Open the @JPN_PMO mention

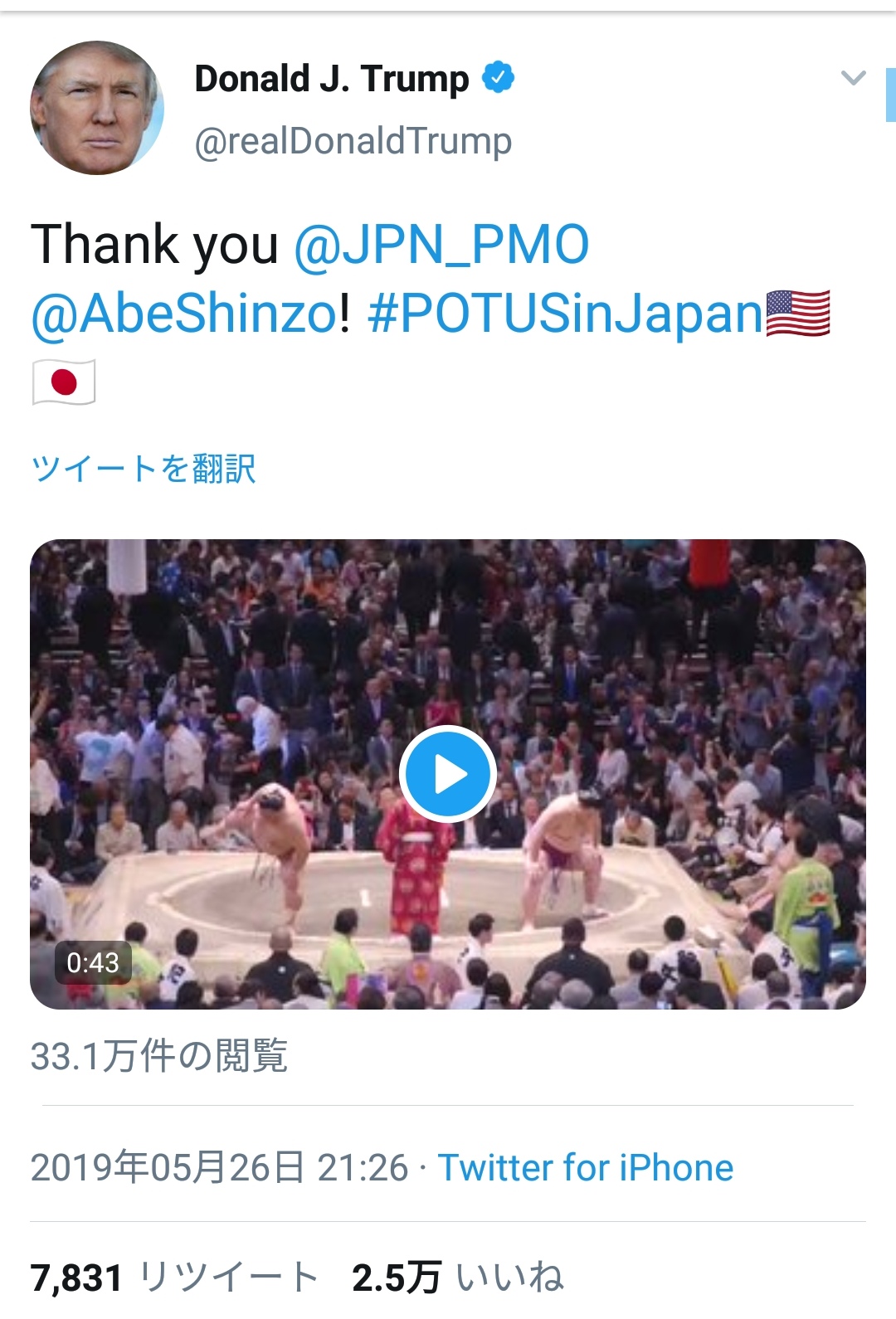pyautogui.click(x=441, y=245)
